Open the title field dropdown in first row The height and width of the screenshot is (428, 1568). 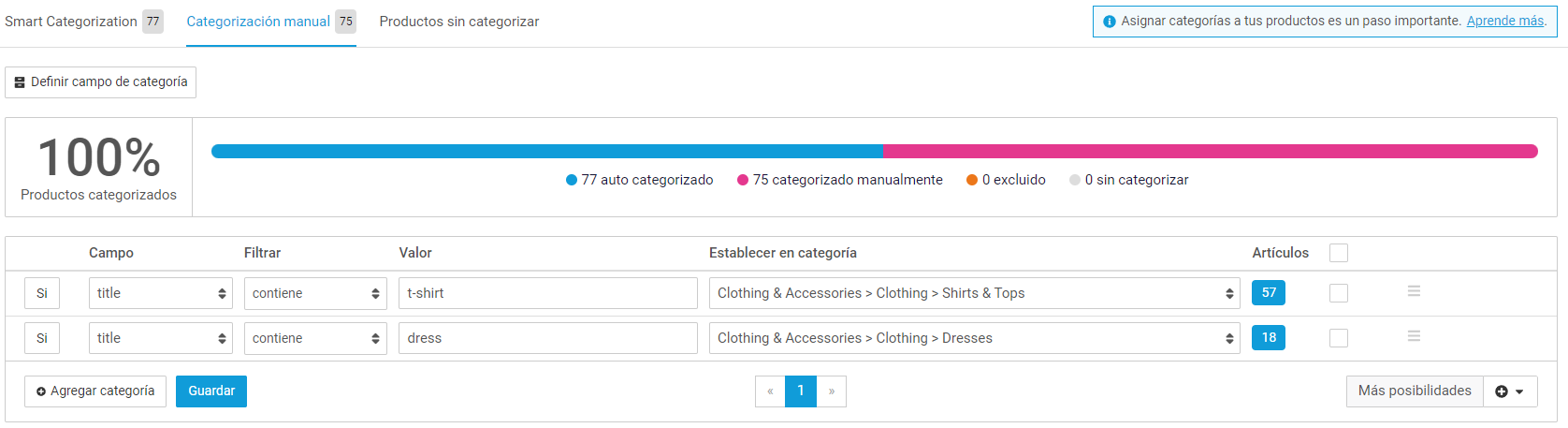tap(161, 293)
